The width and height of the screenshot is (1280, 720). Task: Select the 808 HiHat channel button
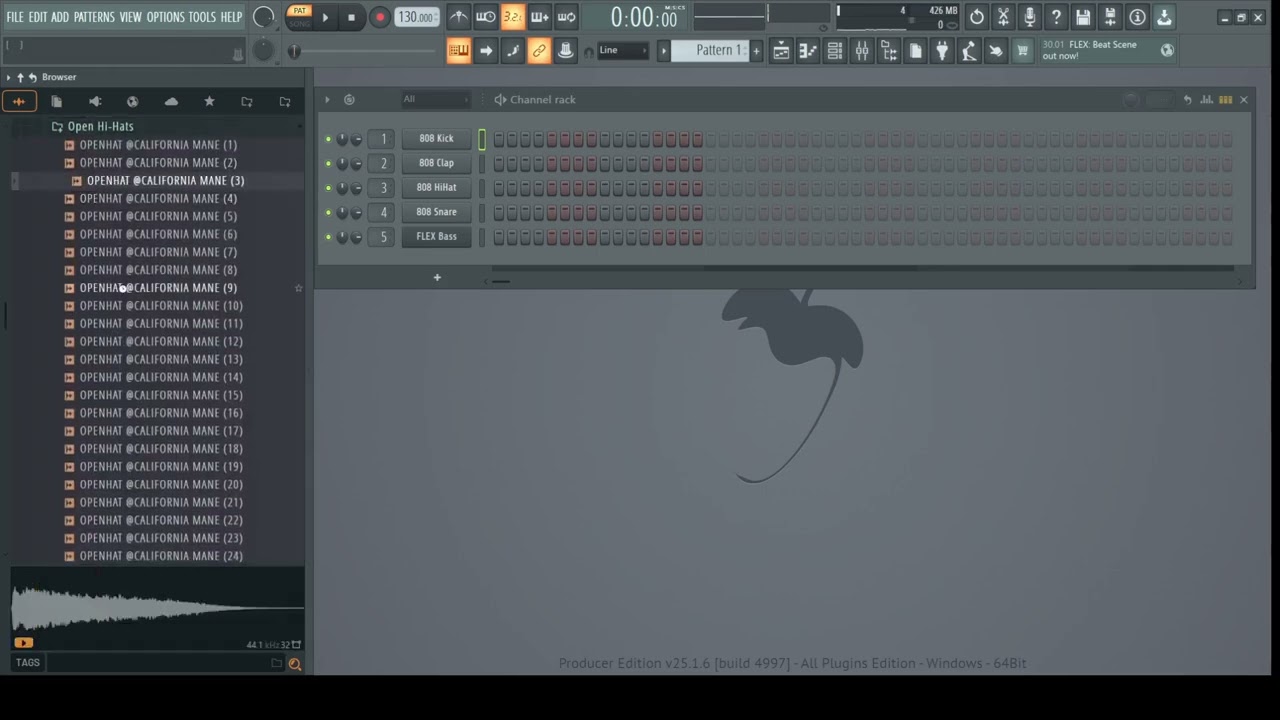(x=436, y=188)
